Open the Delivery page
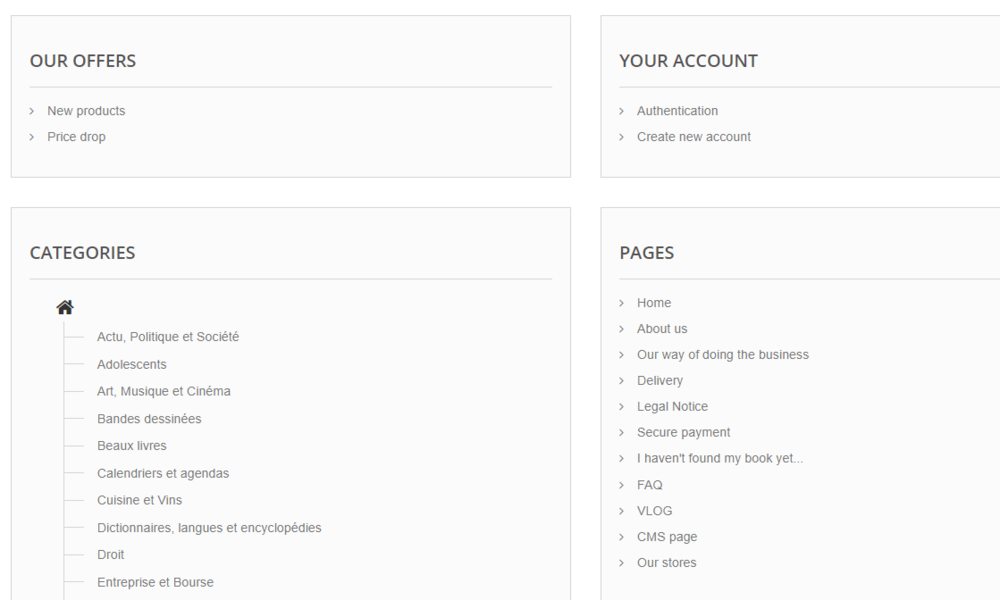 [x=660, y=380]
